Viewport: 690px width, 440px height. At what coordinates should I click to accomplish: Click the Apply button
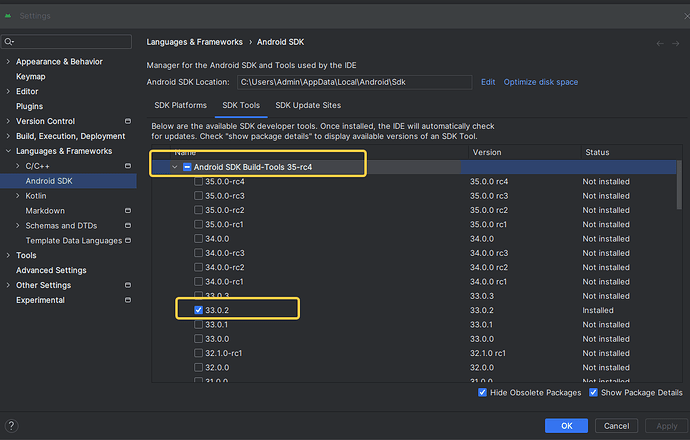pos(667,425)
